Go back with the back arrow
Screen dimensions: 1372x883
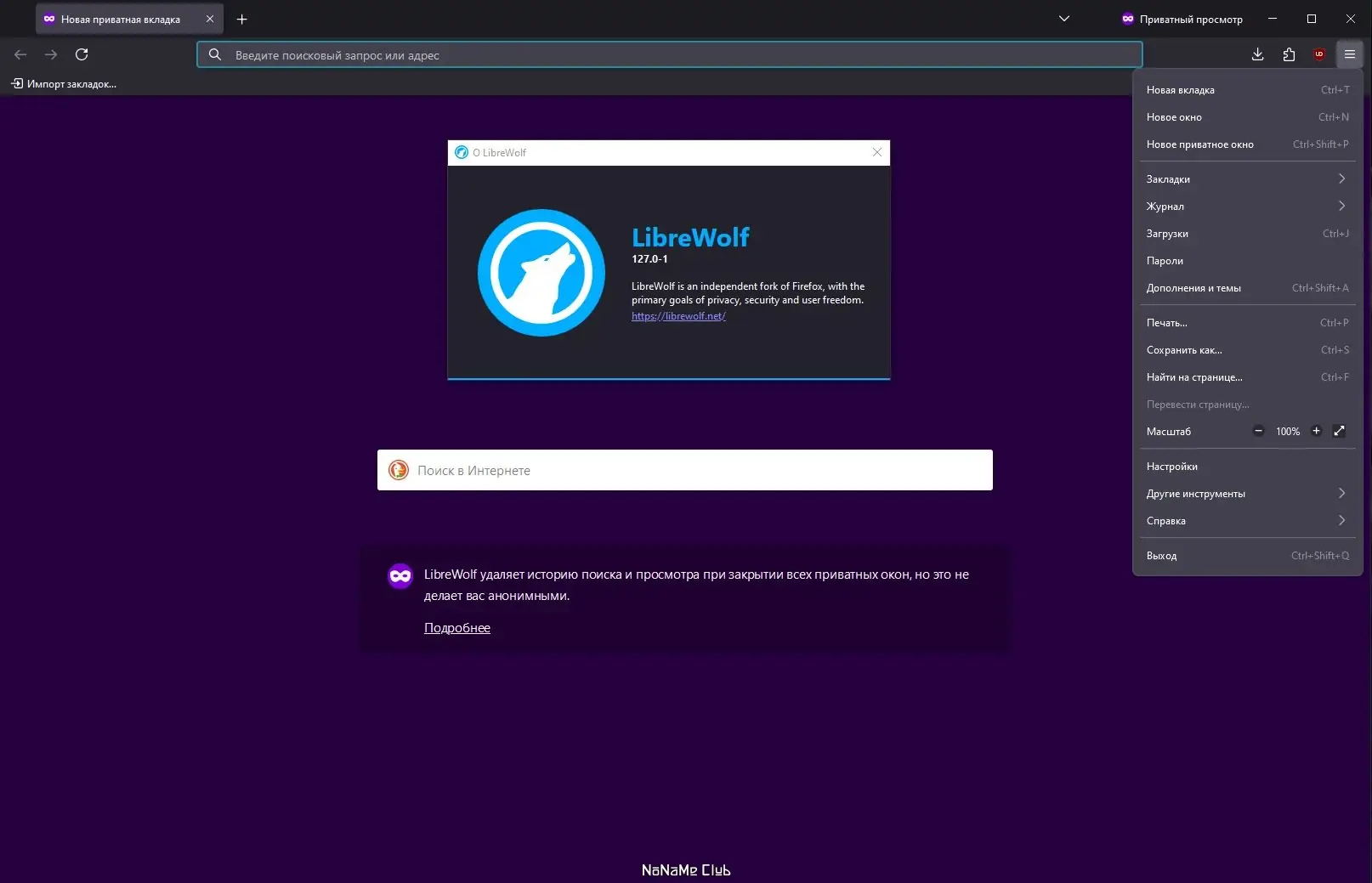click(x=20, y=54)
